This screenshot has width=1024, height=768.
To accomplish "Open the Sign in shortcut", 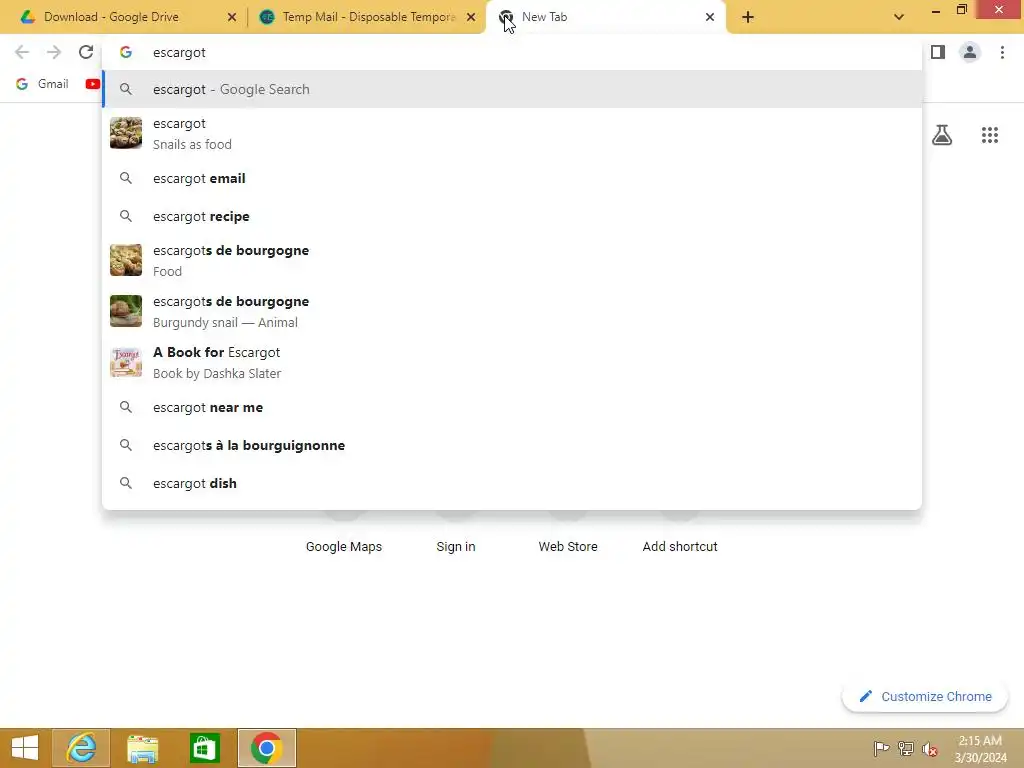I will [456, 546].
